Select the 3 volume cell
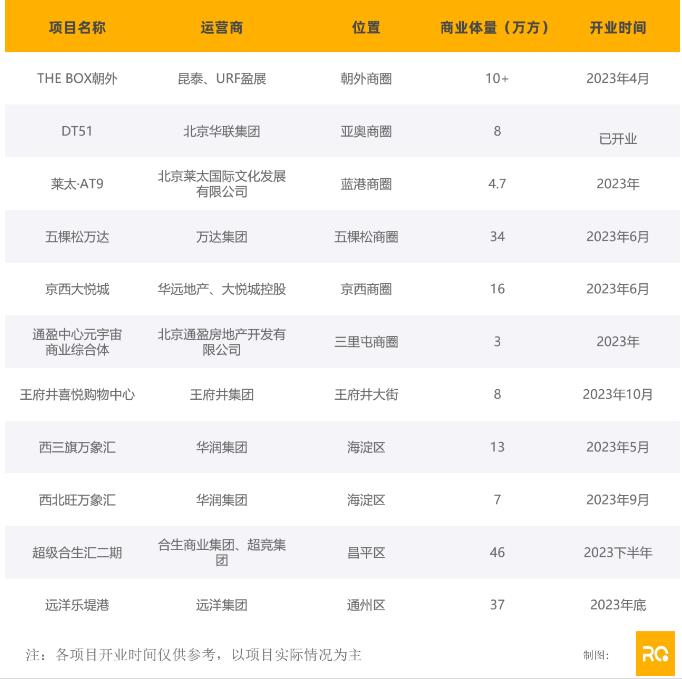 tap(497, 342)
